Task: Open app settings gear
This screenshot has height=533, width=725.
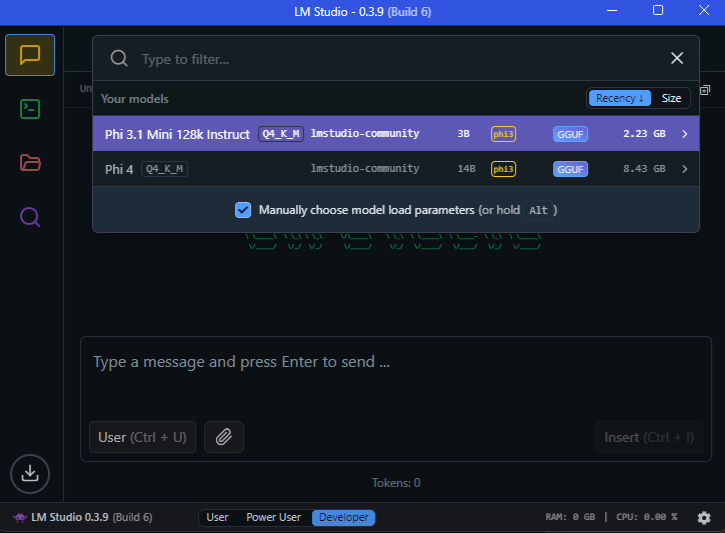Action: [704, 518]
